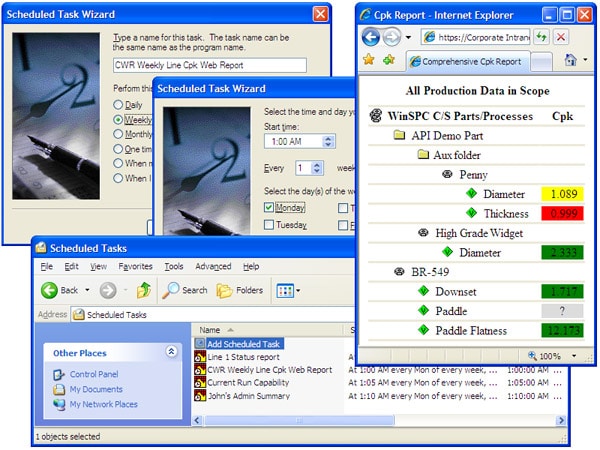This screenshot has height=450, width=600.
Task: Check the Tuesday checkbox
Action: click(x=269, y=225)
